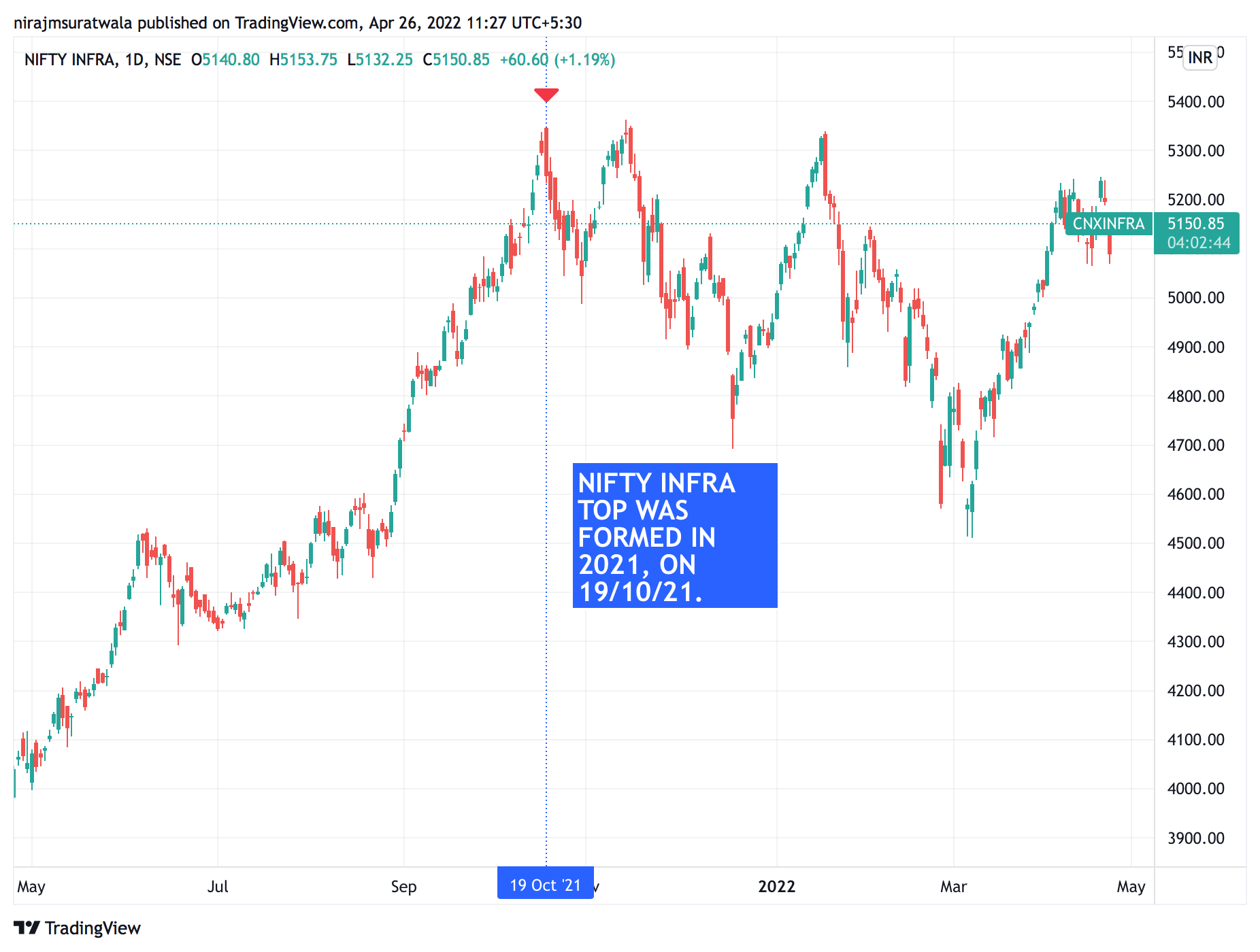Click the H5153.75 high value
Screen dimensions: 1260x952
(303, 60)
